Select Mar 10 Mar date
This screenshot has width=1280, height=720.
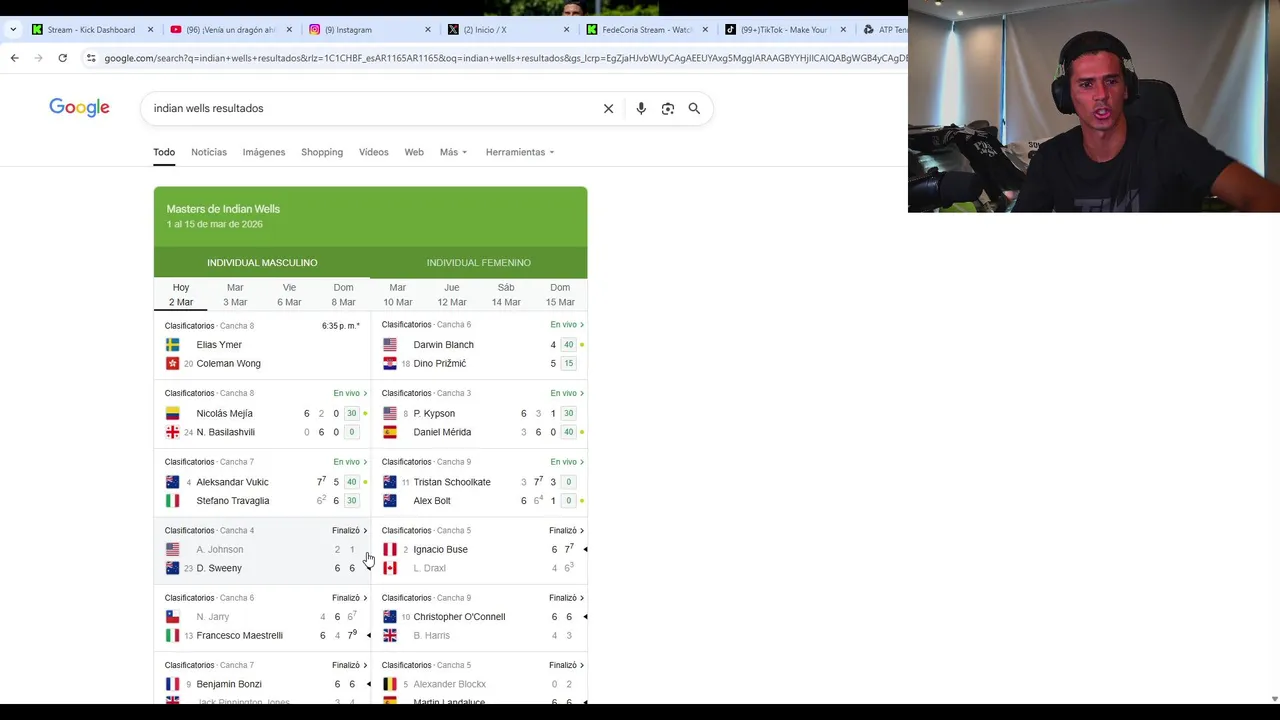(397, 295)
